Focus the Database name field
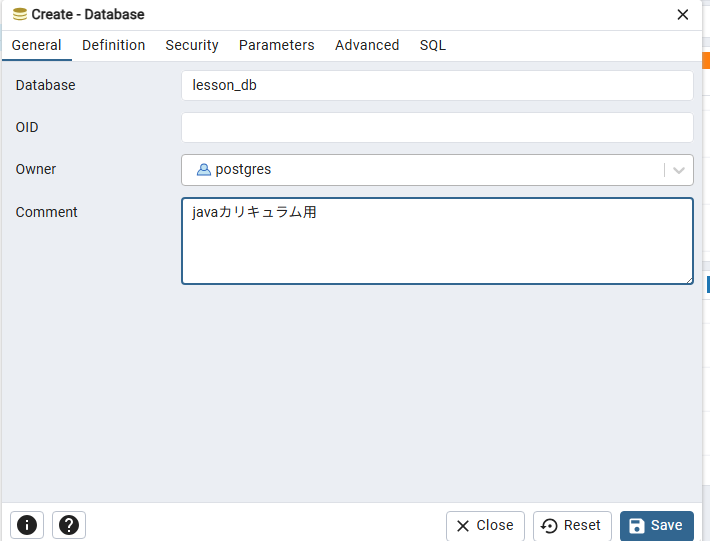 tap(437, 86)
